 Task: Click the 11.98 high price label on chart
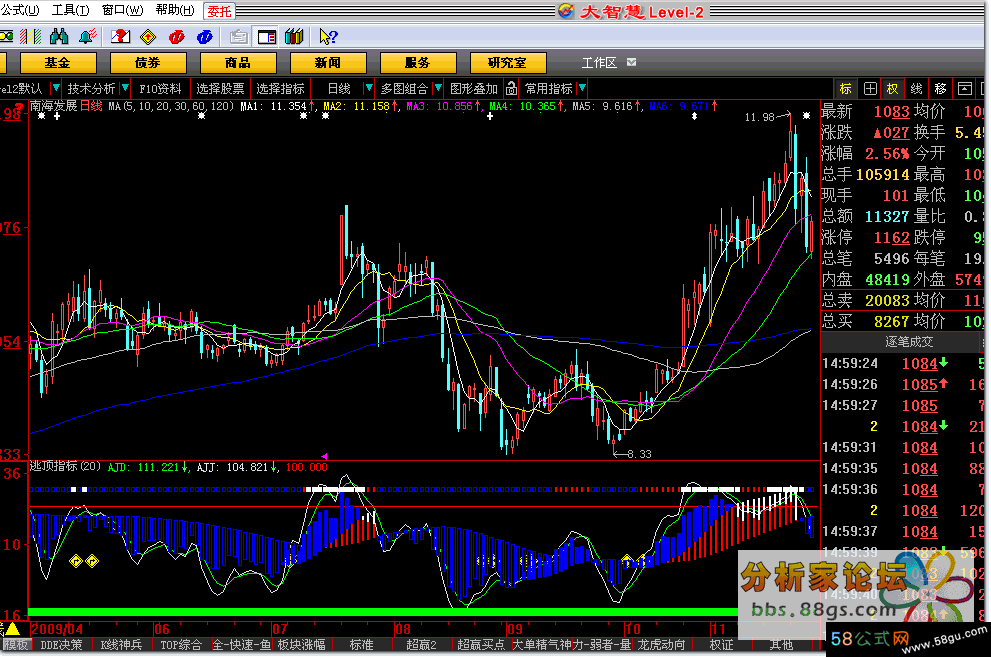tap(759, 117)
